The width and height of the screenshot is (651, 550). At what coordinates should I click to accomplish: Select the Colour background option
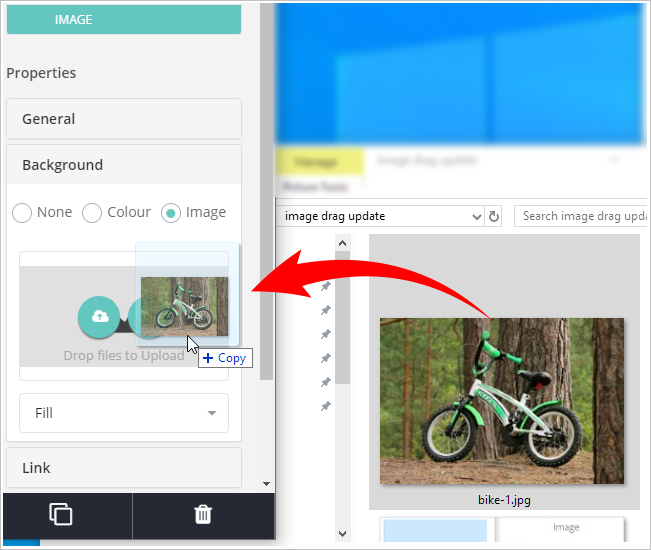pyautogui.click(x=92, y=213)
